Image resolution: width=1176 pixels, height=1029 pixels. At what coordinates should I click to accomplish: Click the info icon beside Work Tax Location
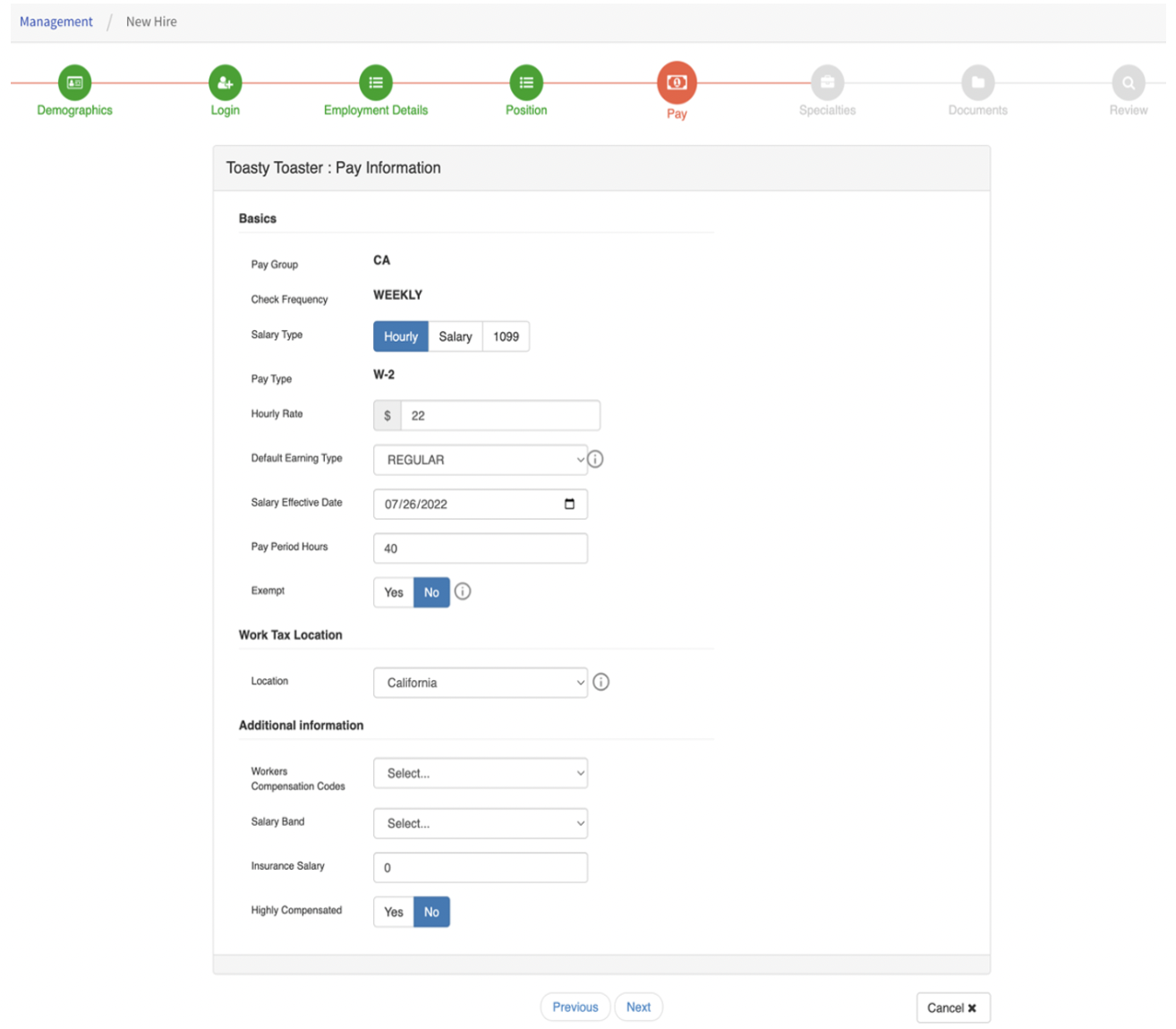(x=601, y=682)
